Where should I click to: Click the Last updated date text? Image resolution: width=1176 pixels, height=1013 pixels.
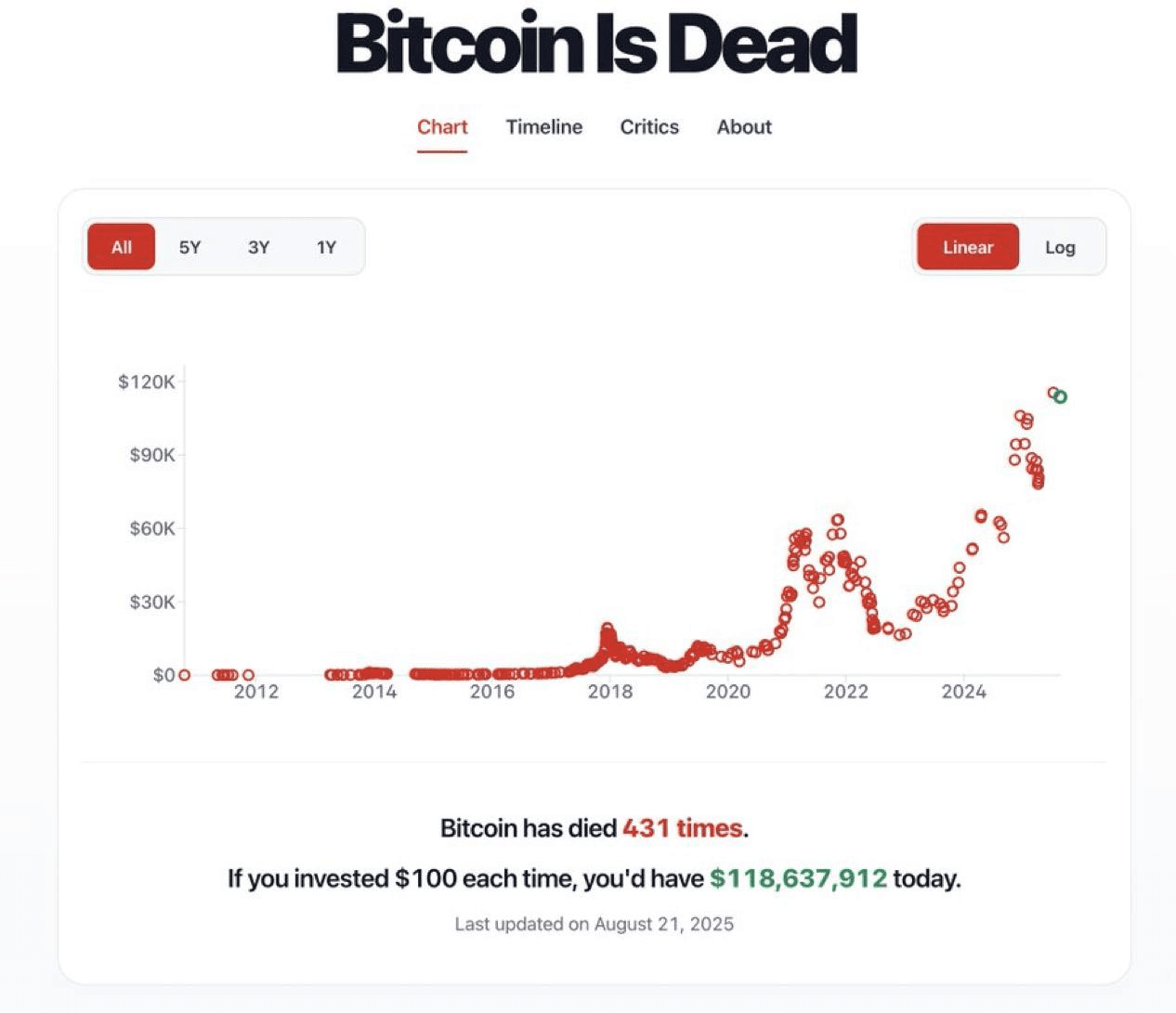[x=595, y=924]
